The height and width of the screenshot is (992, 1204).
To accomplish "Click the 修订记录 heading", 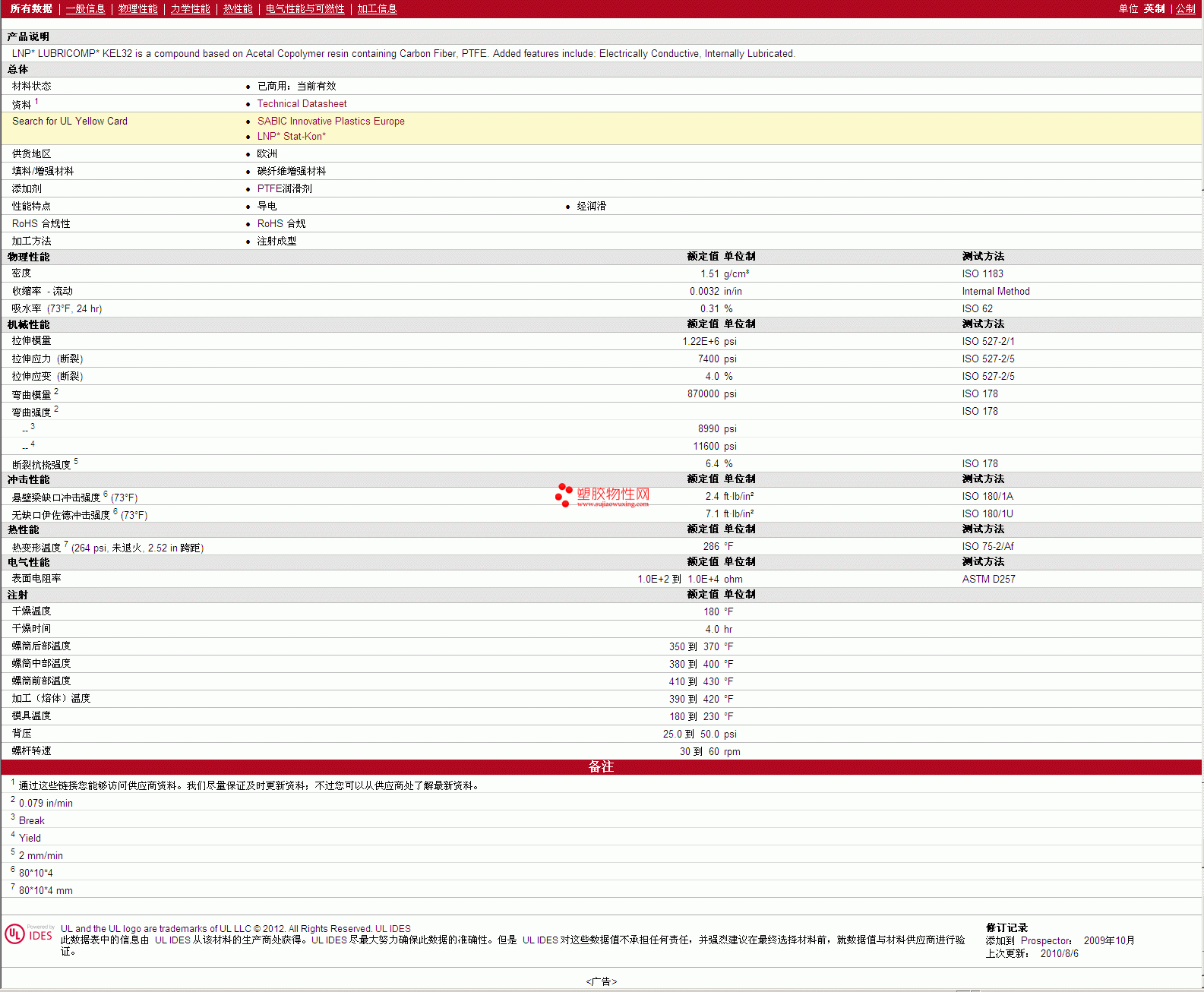I will (1006, 927).
